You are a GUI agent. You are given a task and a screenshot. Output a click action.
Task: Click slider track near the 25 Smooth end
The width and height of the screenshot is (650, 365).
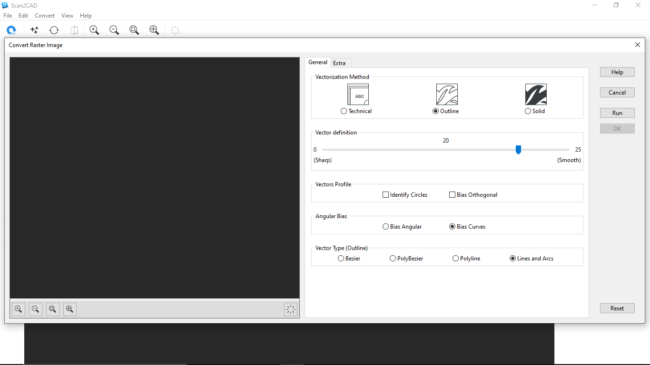565,150
